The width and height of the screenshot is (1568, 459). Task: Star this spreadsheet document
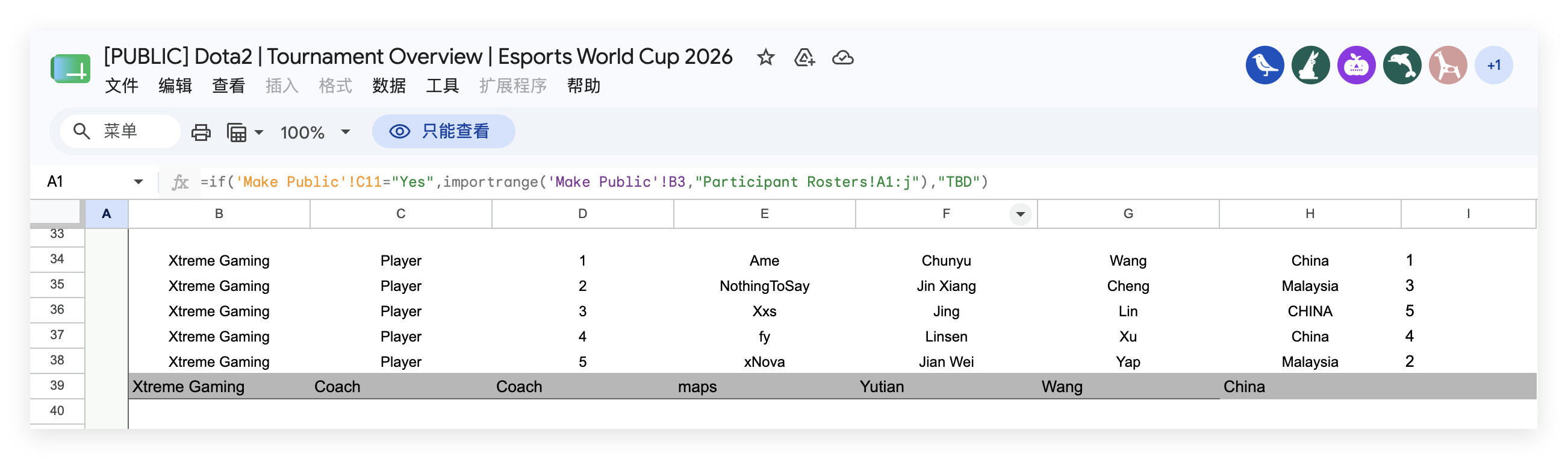(x=765, y=58)
